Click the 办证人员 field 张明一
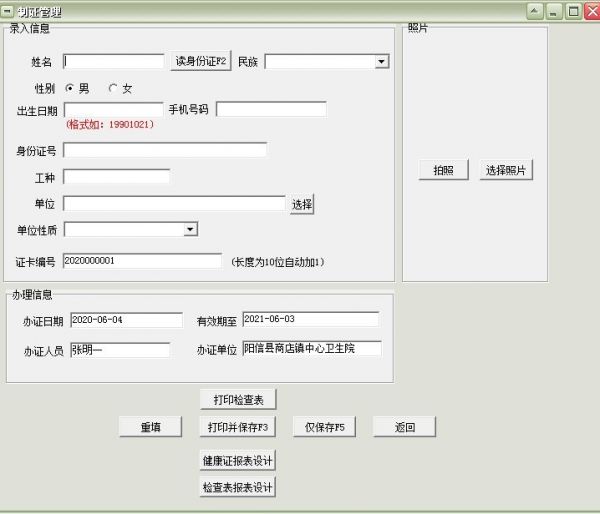This screenshot has height=514, width=600. point(120,350)
